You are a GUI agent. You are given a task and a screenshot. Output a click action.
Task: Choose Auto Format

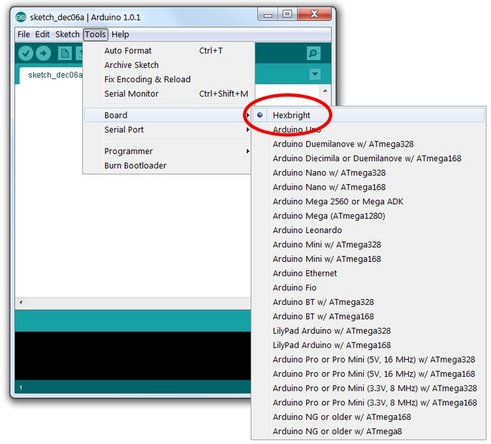169,51
